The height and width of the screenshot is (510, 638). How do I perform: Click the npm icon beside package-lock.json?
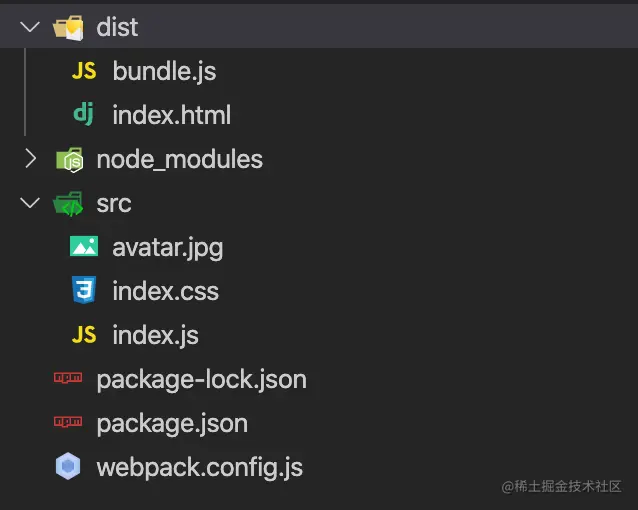click(68, 378)
